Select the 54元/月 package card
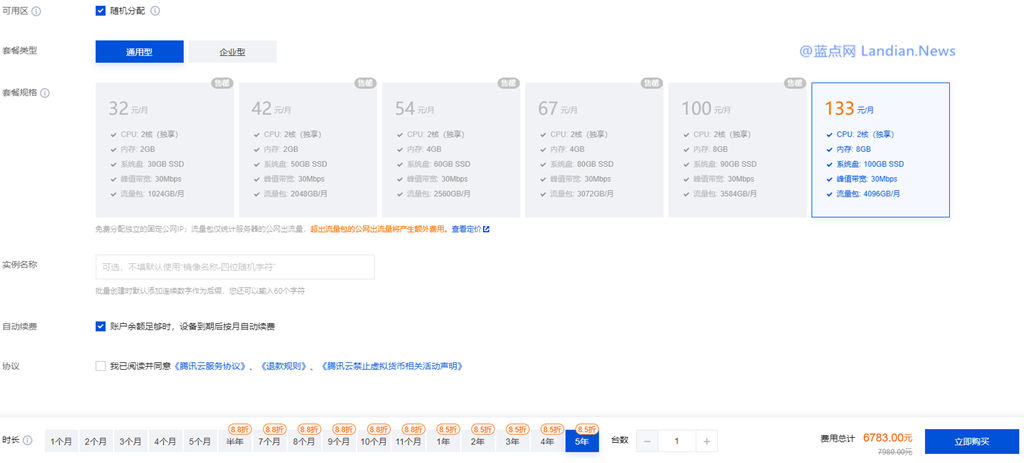The height and width of the screenshot is (463, 1024). (451, 150)
